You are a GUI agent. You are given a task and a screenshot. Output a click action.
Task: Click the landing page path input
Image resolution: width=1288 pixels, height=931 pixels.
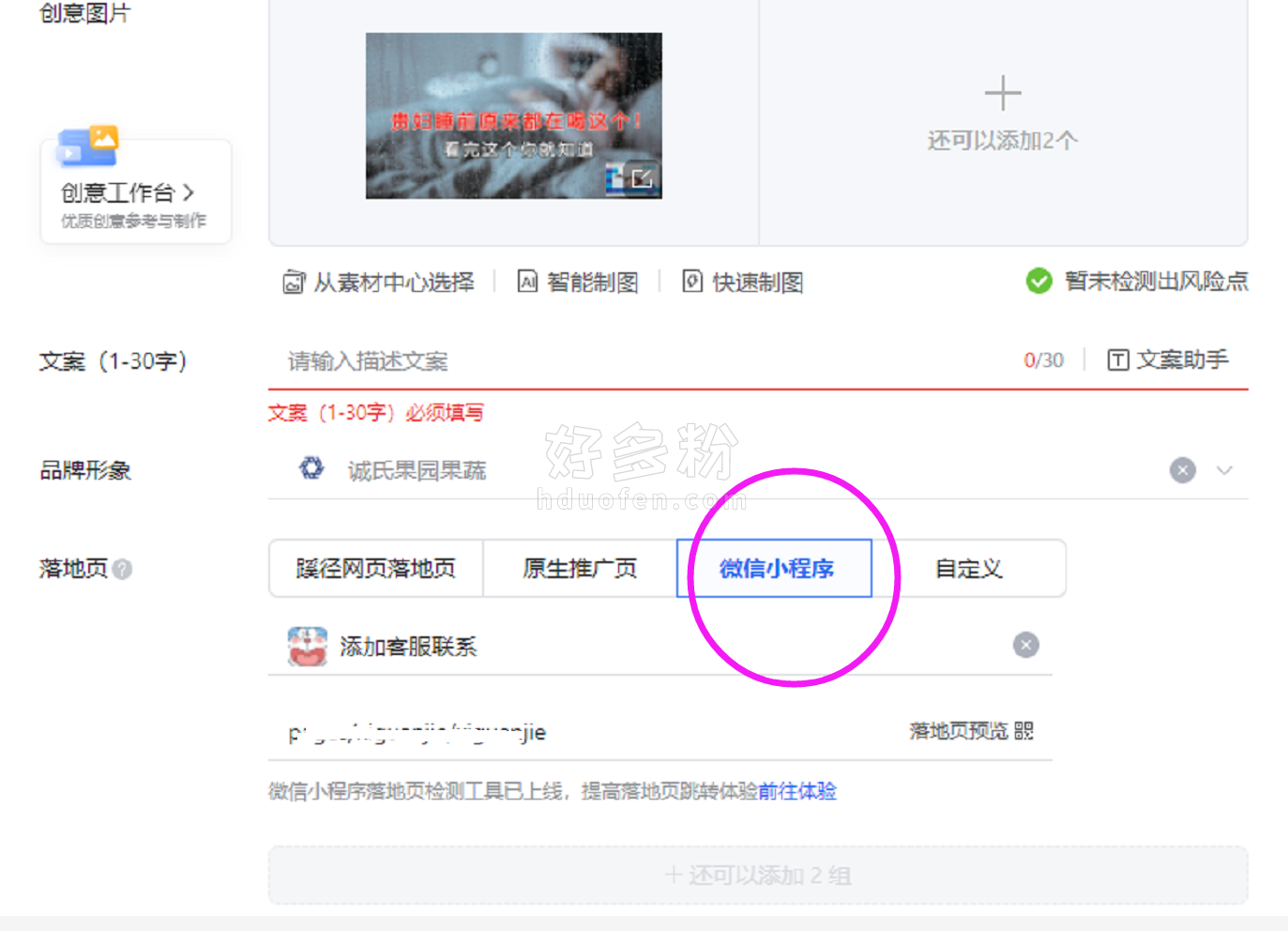582,732
